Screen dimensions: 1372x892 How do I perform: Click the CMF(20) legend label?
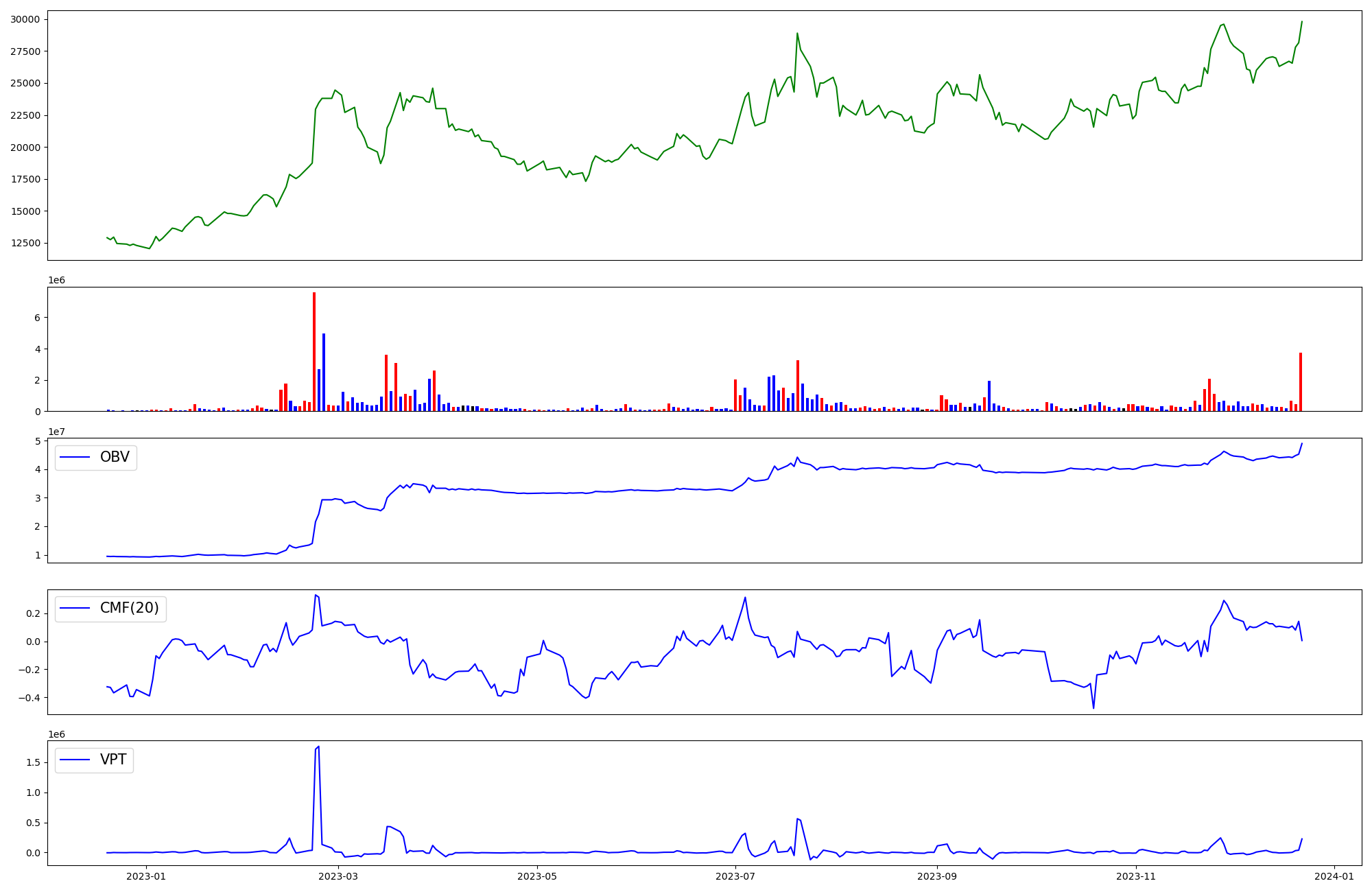[x=129, y=608]
